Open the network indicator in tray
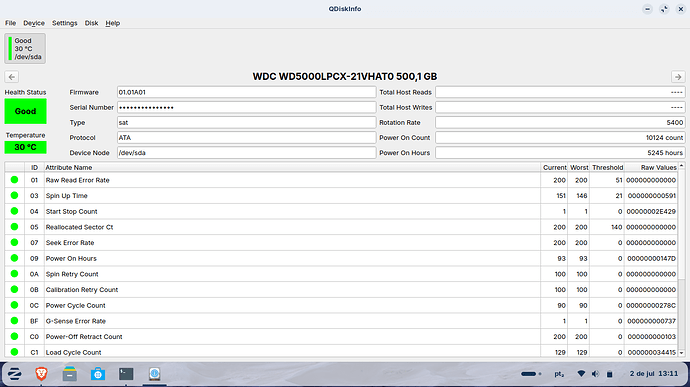Viewport: 690px width, 387px height. pos(581,374)
